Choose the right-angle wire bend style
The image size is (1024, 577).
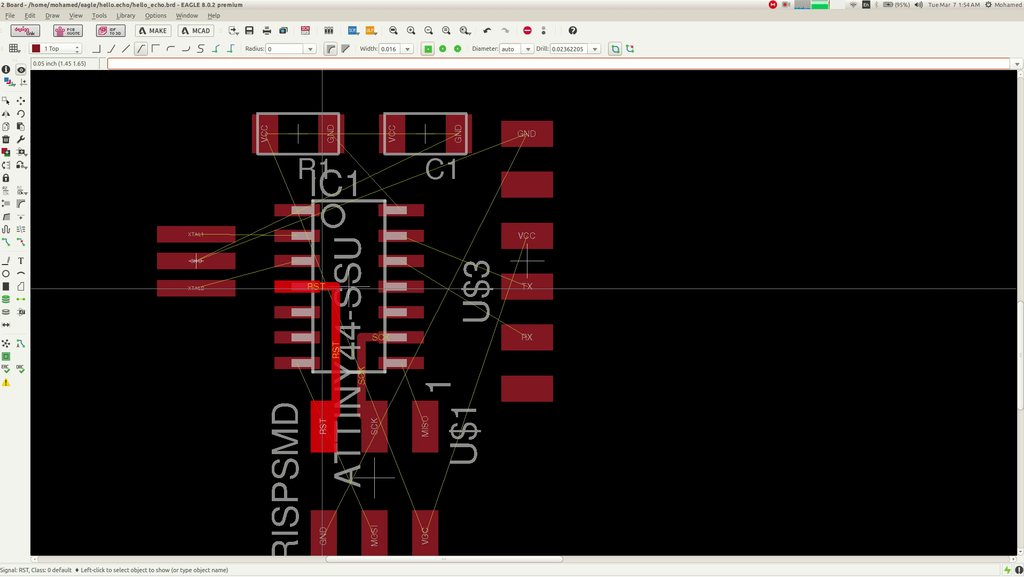point(96,48)
